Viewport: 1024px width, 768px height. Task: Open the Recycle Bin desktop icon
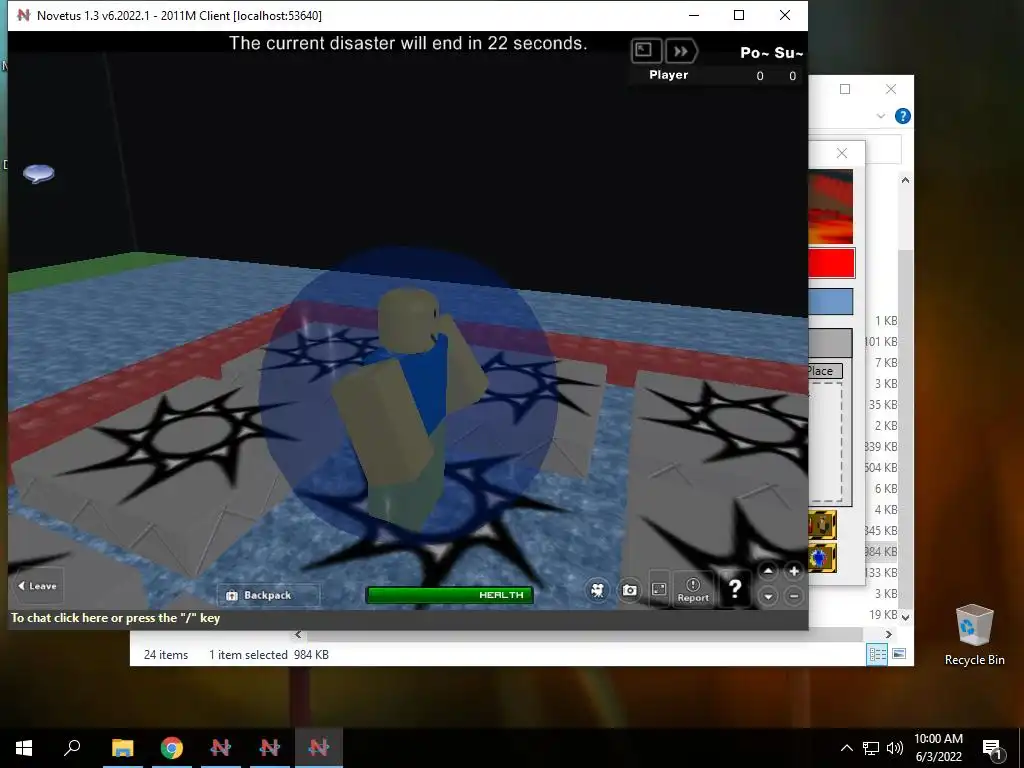[x=974, y=635]
